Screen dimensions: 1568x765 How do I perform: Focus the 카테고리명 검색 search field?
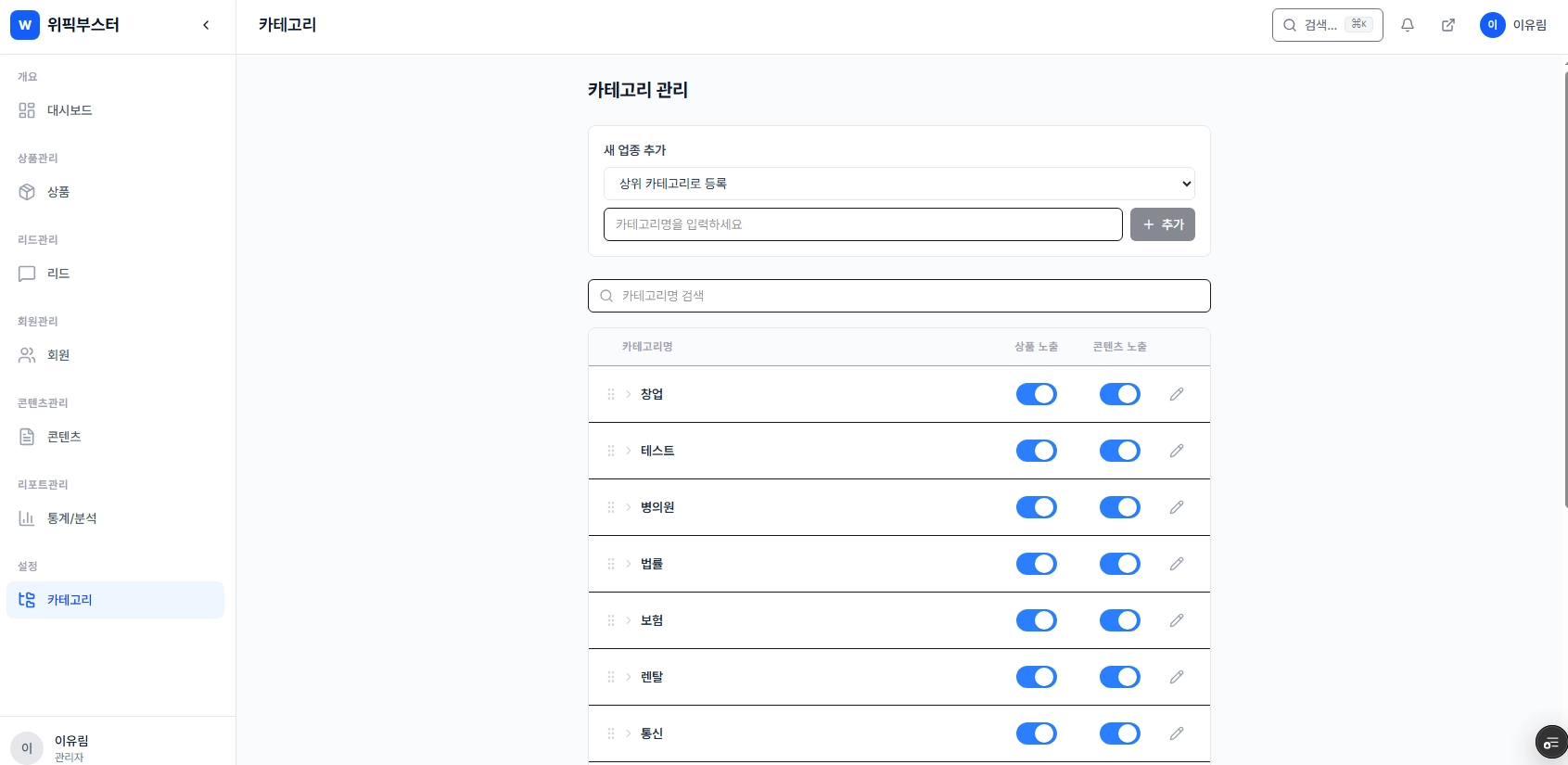pos(899,296)
